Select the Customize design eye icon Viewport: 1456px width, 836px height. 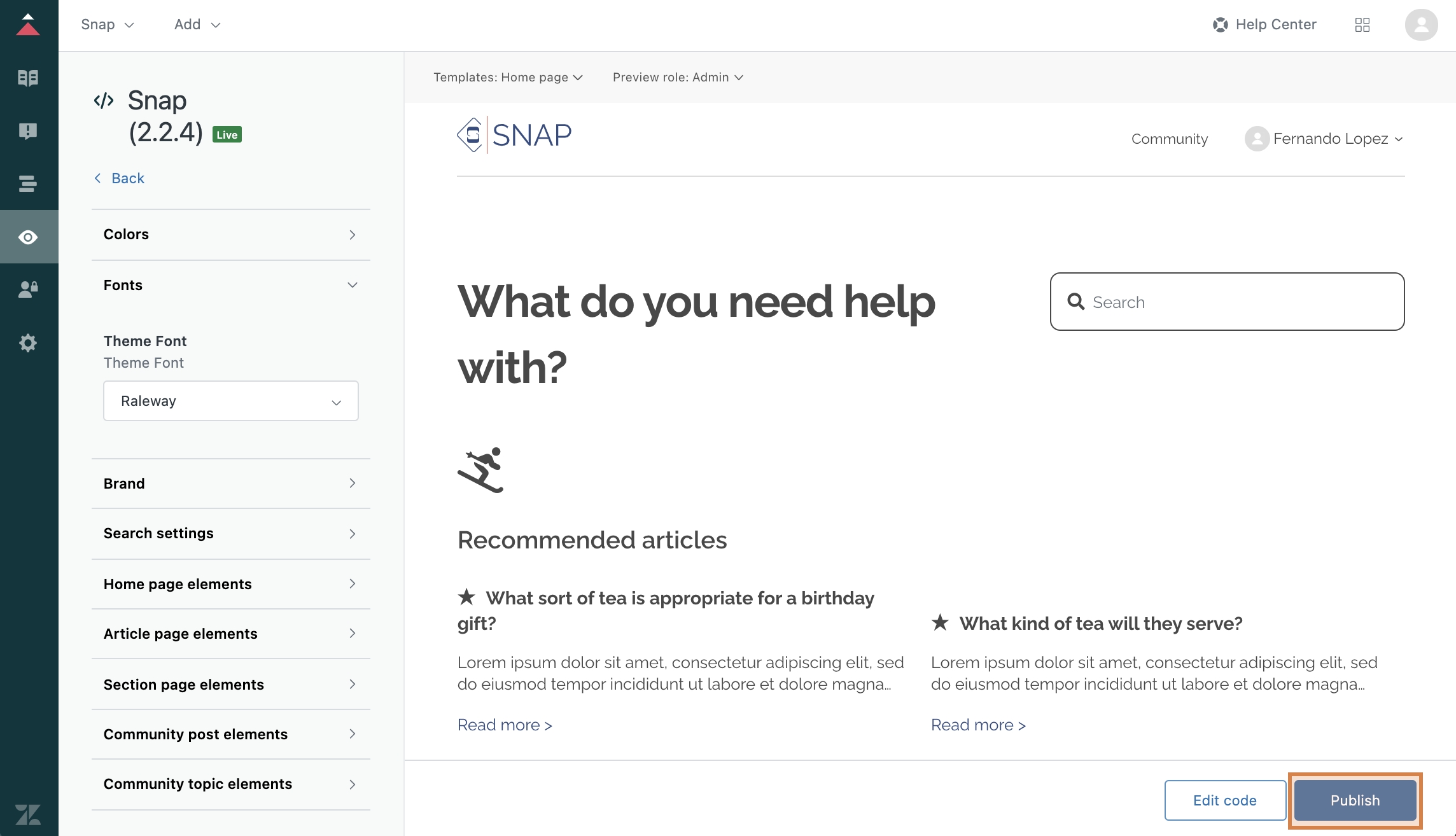click(x=28, y=237)
